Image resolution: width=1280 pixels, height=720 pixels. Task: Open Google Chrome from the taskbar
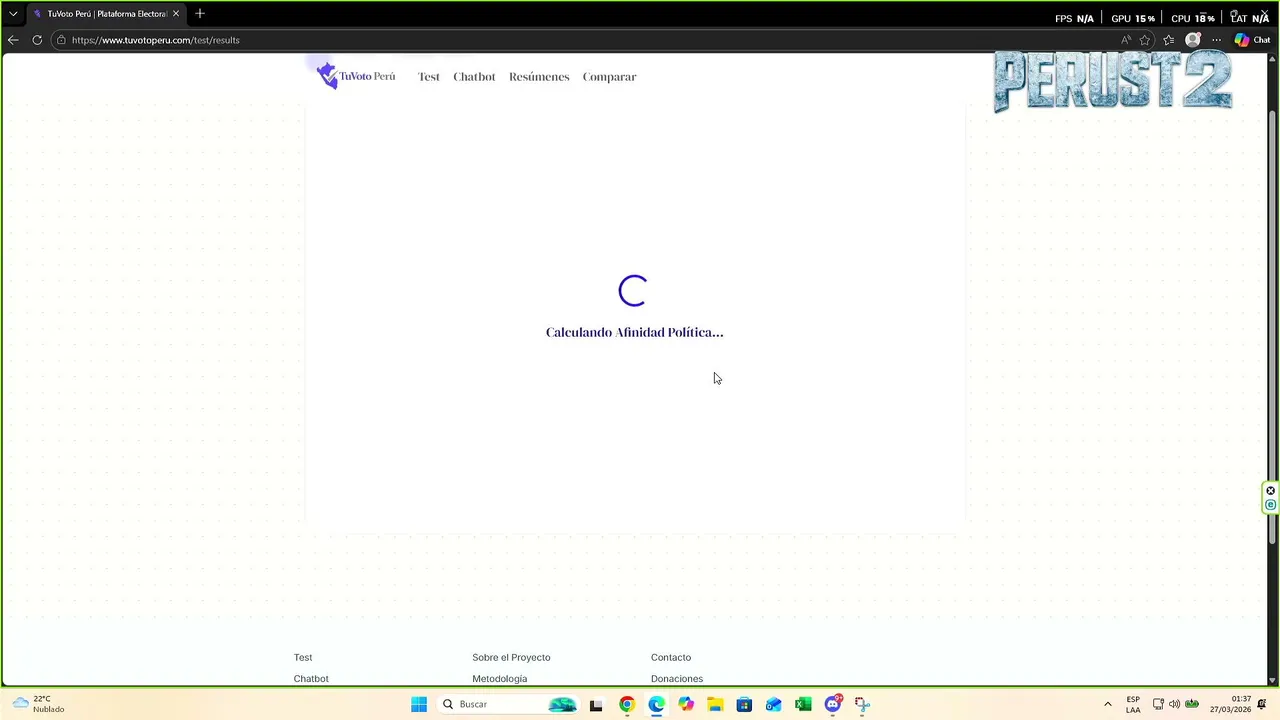[626, 704]
